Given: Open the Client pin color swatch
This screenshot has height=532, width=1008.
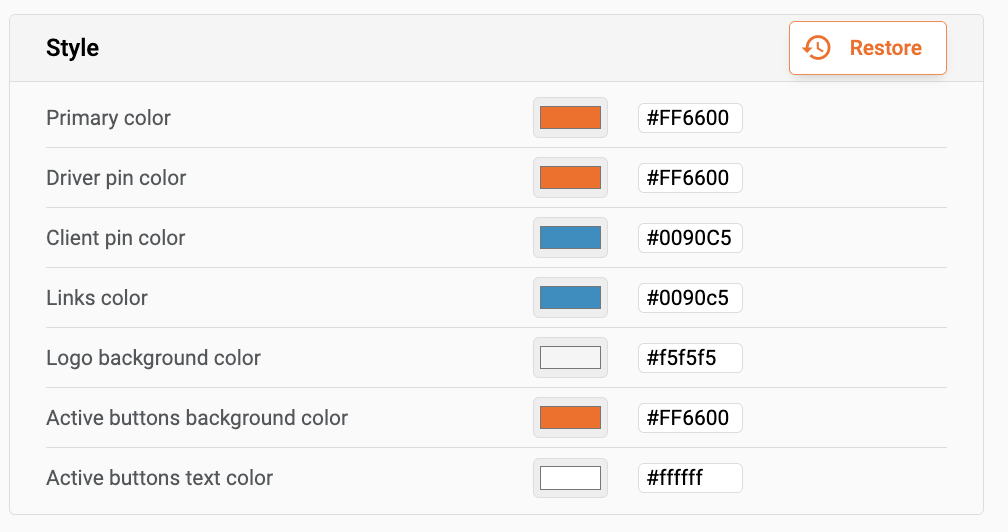Looking at the screenshot, I should 570,238.
